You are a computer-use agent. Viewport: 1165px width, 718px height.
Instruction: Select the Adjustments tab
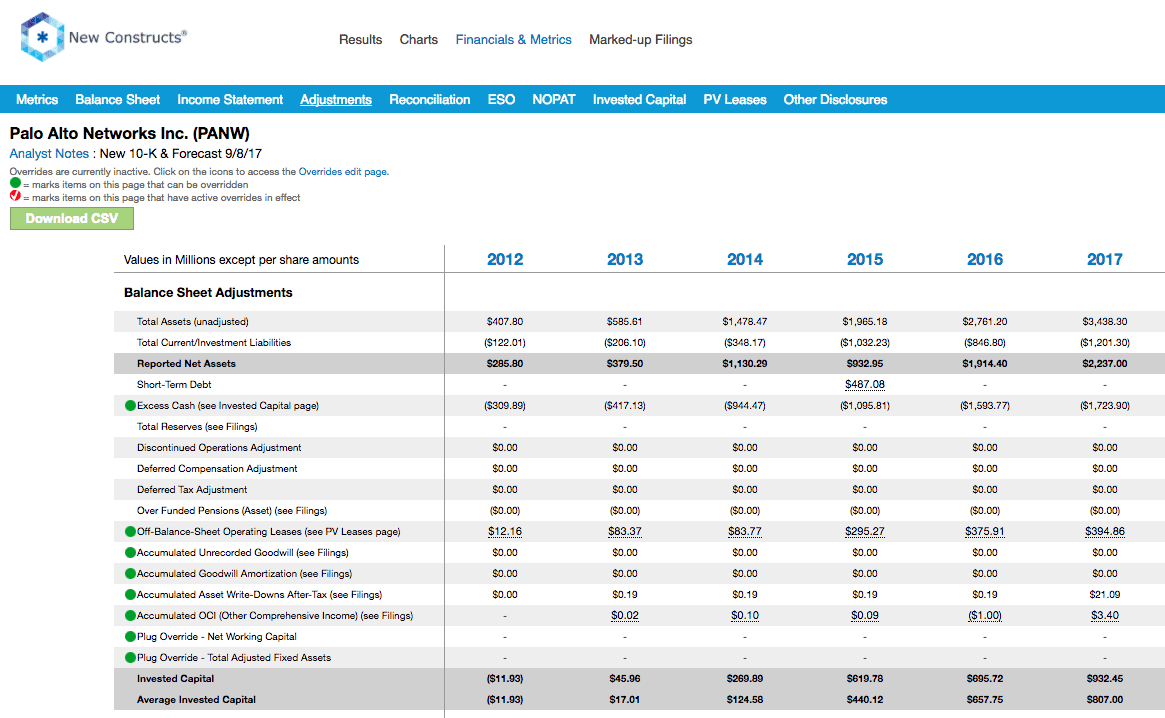tap(336, 100)
